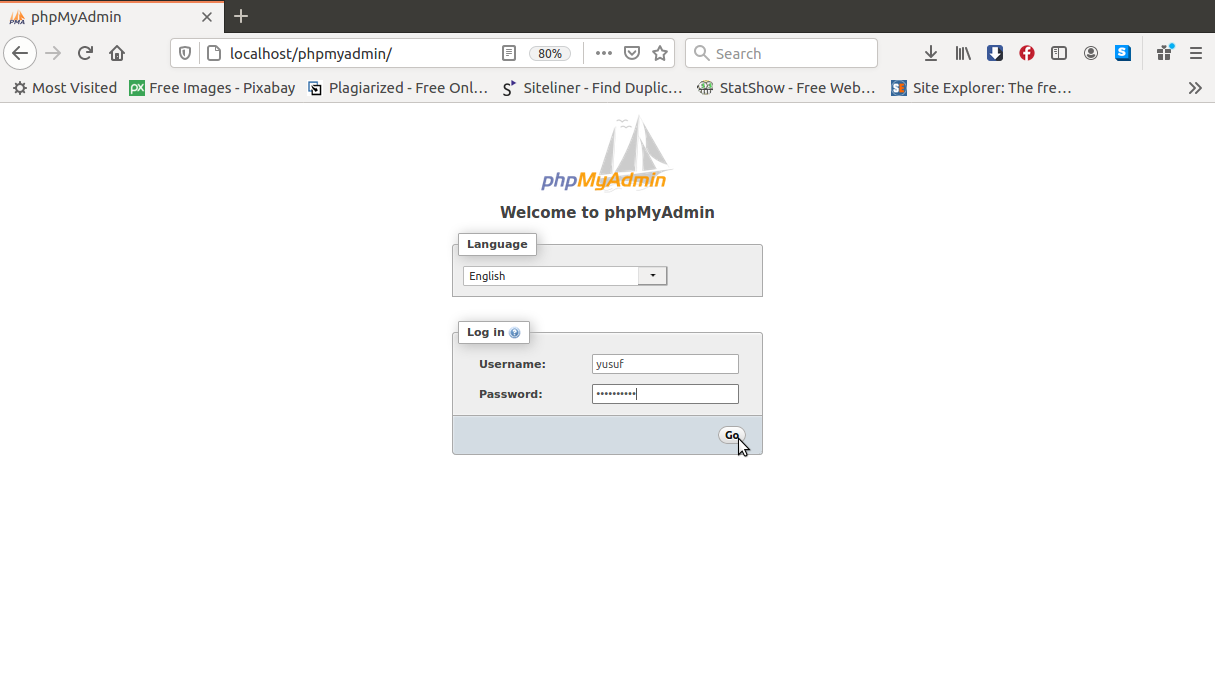Screen dimensions: 1215x696
Task: Click the phpMyAdmin sailboat logo
Action: pyautogui.click(x=607, y=153)
